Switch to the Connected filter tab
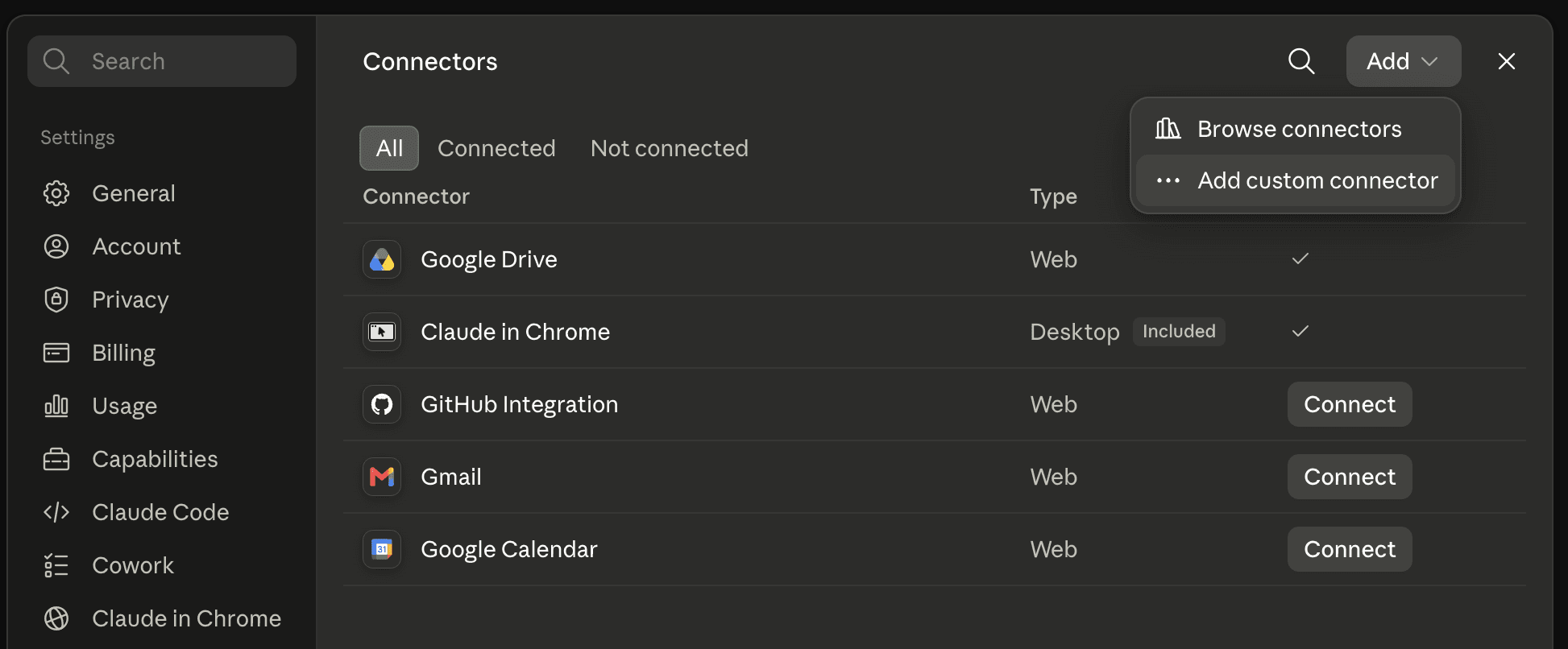 pyautogui.click(x=496, y=148)
